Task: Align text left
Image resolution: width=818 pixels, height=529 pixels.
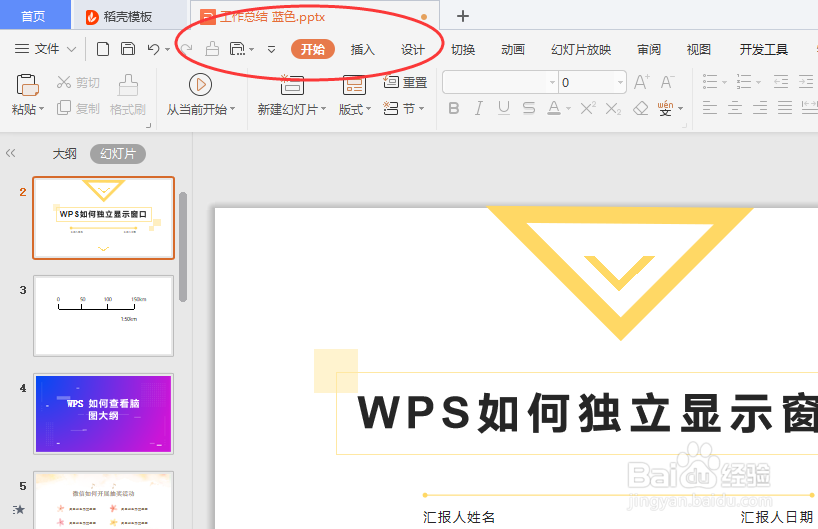Action: tap(709, 109)
